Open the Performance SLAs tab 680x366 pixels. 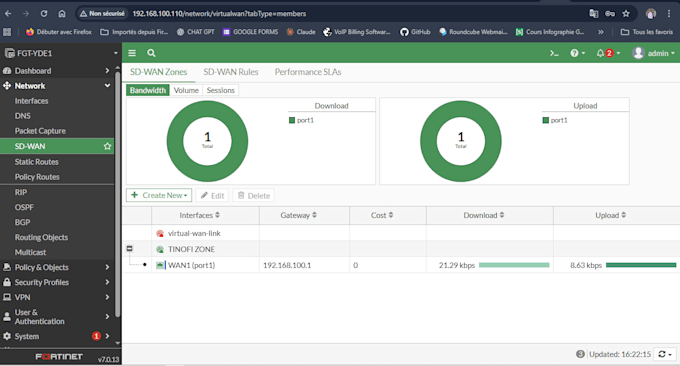click(308, 72)
